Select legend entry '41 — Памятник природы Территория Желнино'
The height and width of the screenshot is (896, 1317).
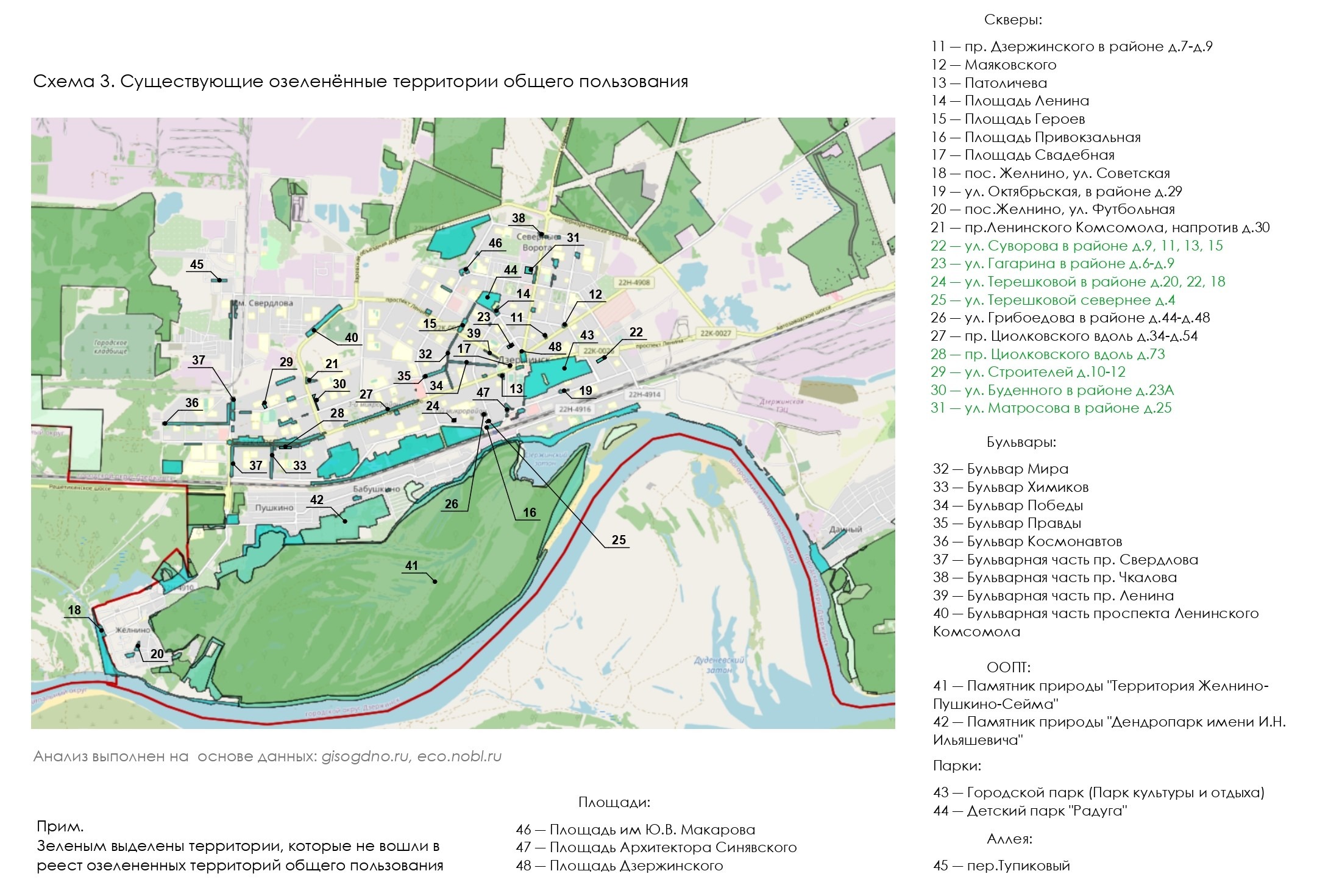tap(1101, 695)
